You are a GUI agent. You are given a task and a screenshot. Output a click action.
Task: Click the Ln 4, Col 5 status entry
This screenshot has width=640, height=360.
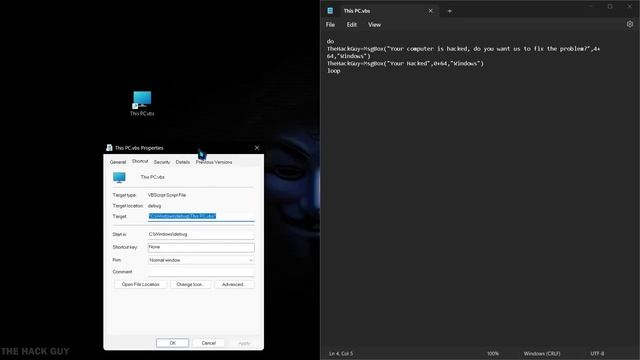pos(341,353)
